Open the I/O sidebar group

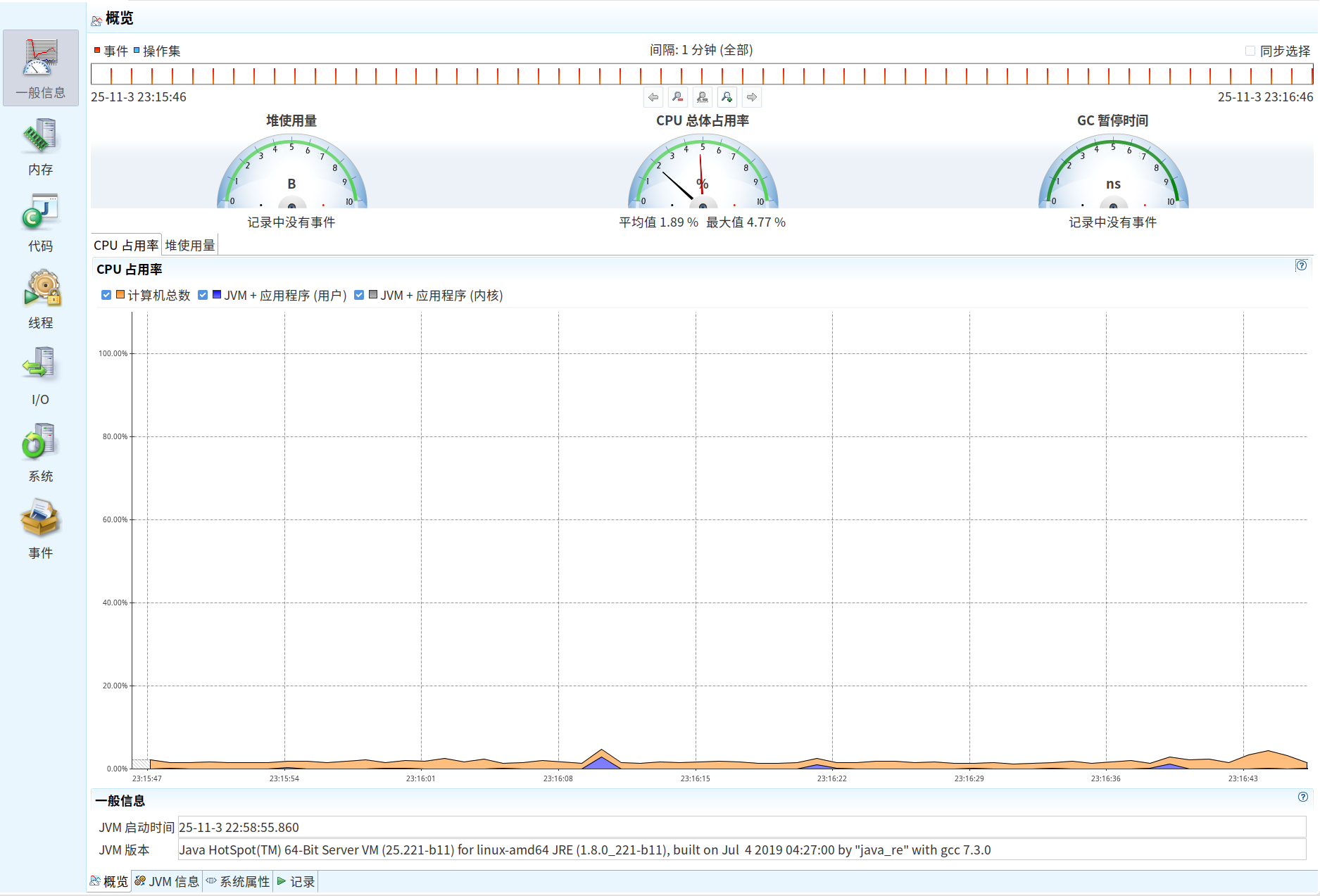point(40,377)
